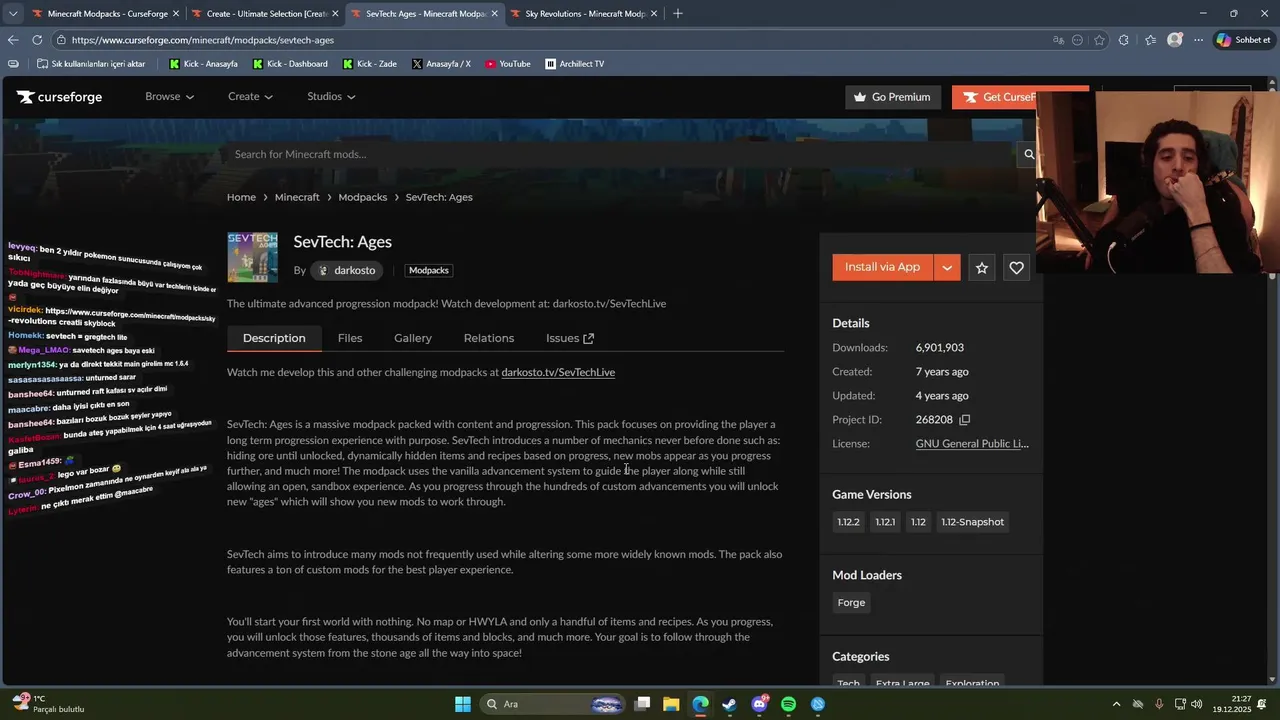Open Spotify from taskbar
The height and width of the screenshot is (720, 1280).
pos(788,704)
